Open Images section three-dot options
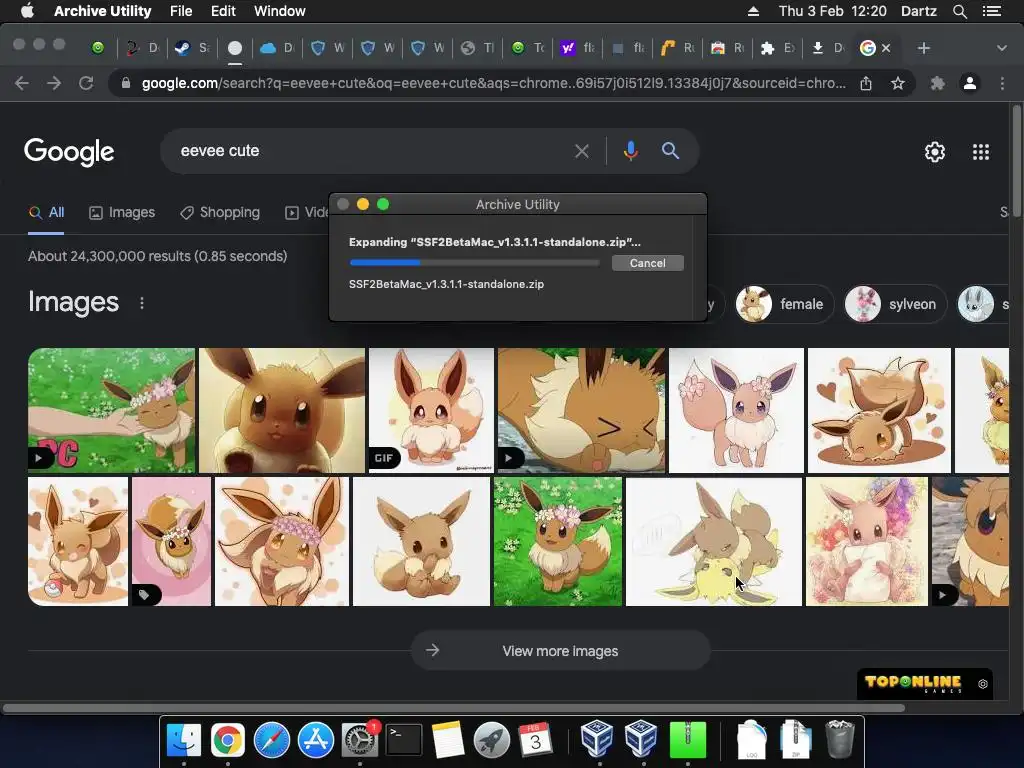The image size is (1024, 768). 142,303
